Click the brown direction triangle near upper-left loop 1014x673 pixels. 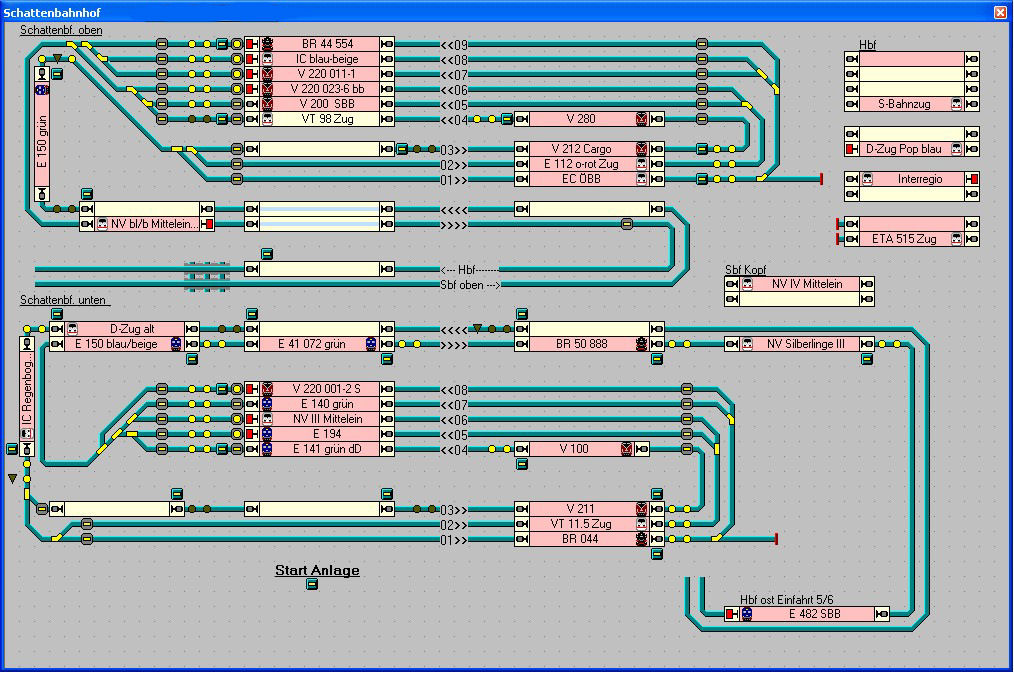click(57, 59)
